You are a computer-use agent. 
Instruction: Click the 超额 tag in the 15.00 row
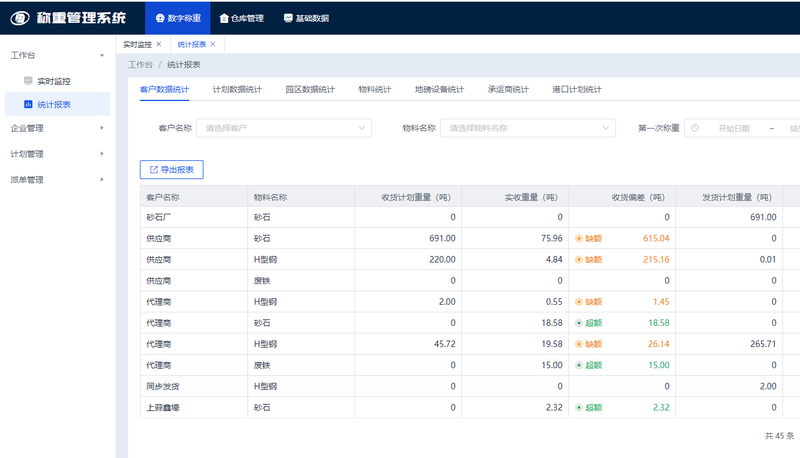tap(589, 365)
